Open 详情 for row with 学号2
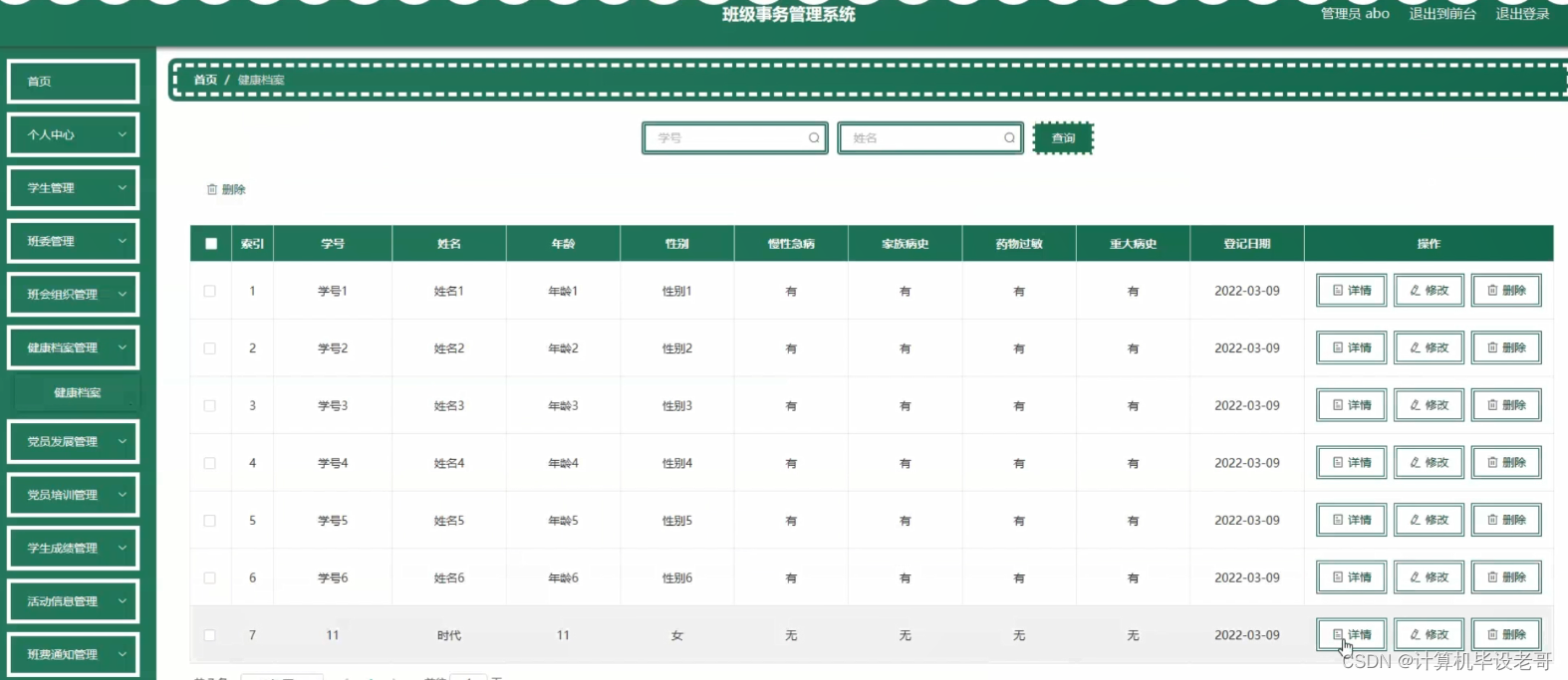Viewport: 1568px width, 680px height. pyautogui.click(x=1351, y=348)
